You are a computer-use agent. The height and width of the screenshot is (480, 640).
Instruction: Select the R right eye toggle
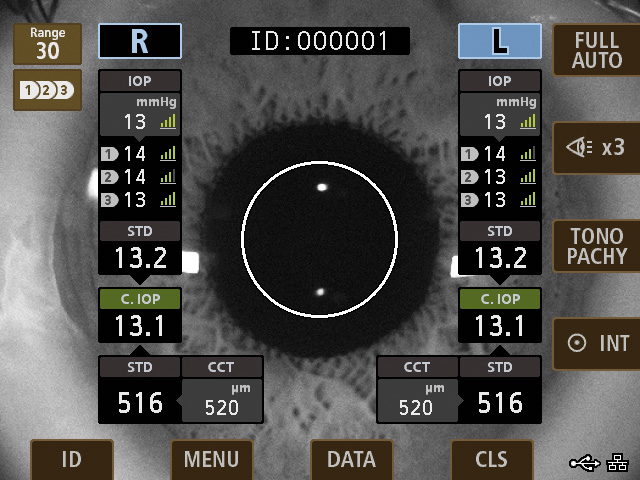point(139,41)
